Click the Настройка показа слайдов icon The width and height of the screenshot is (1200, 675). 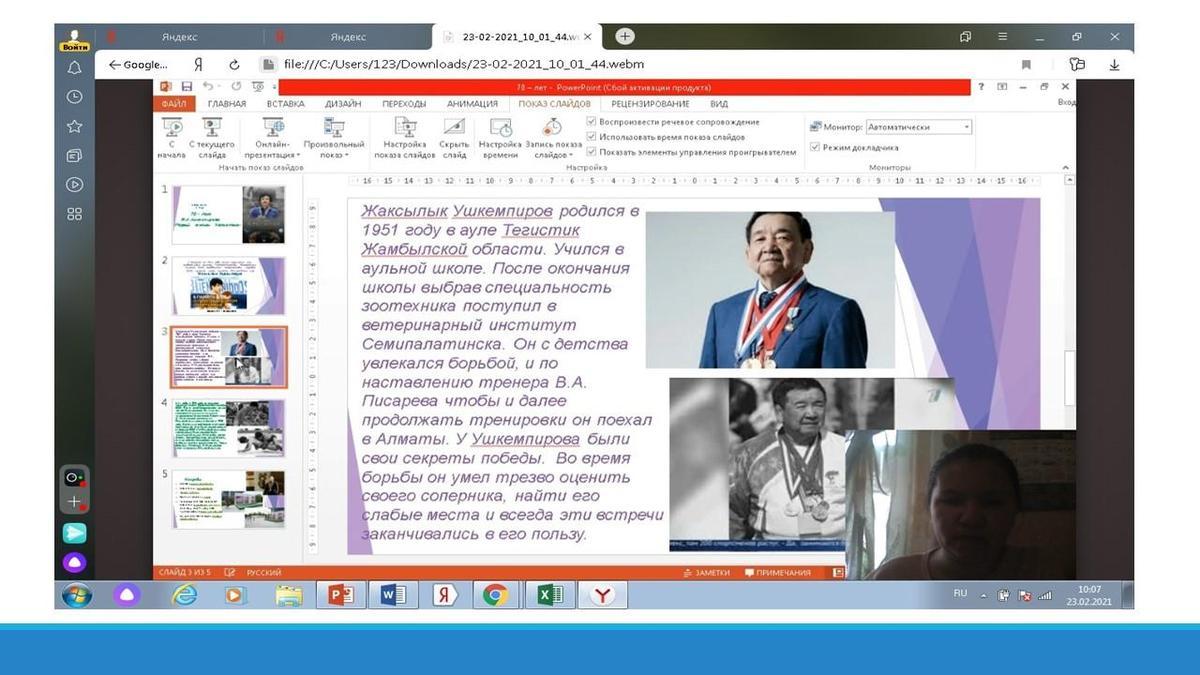tap(405, 128)
